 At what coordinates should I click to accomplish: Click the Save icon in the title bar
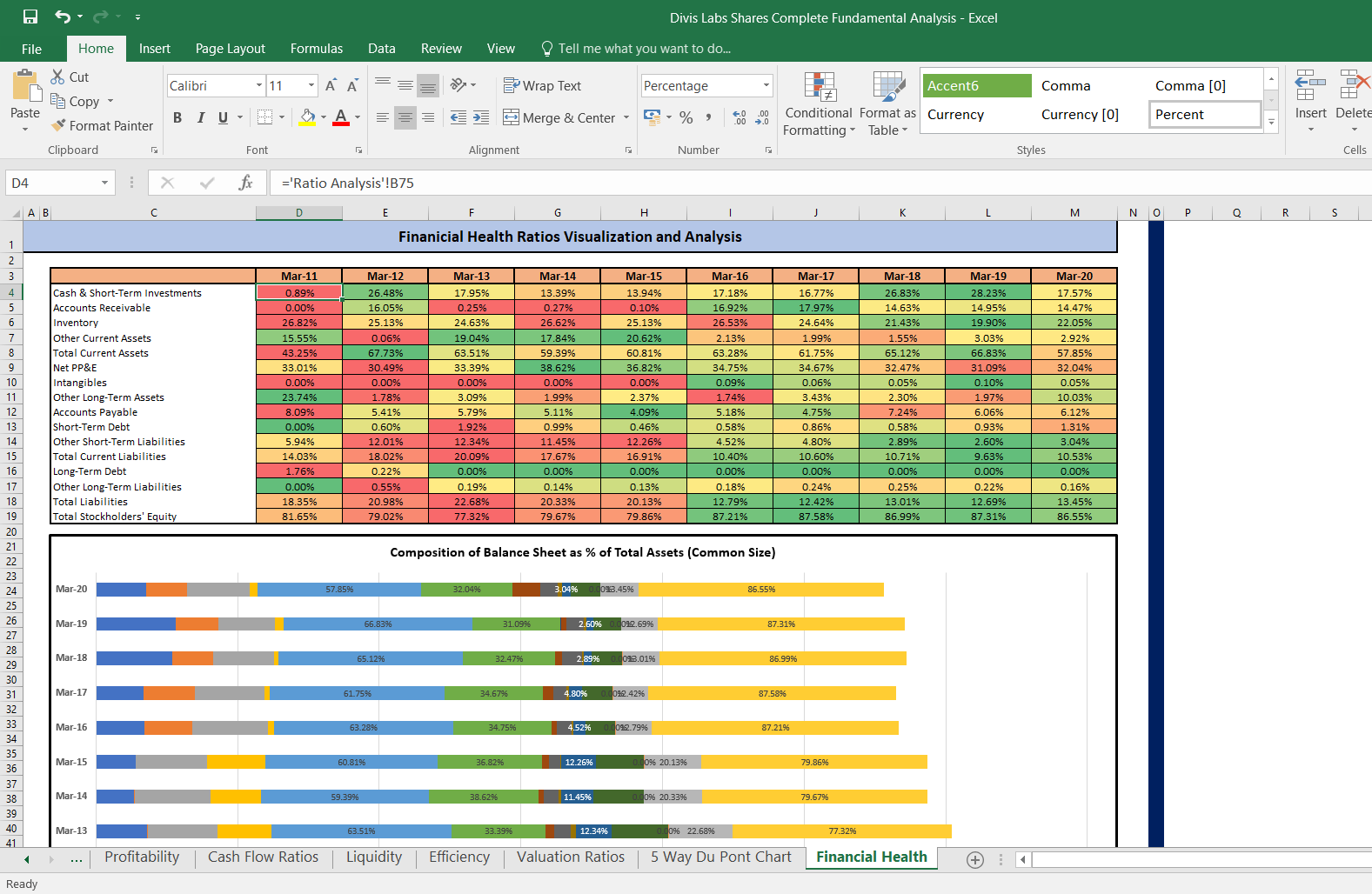click(30, 17)
